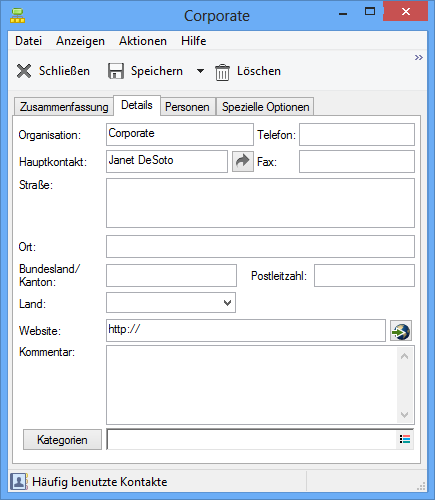This screenshot has width=435, height=500.
Task: Click the Hauptkontakt field with Janet DeSoto
Action: (x=167, y=162)
